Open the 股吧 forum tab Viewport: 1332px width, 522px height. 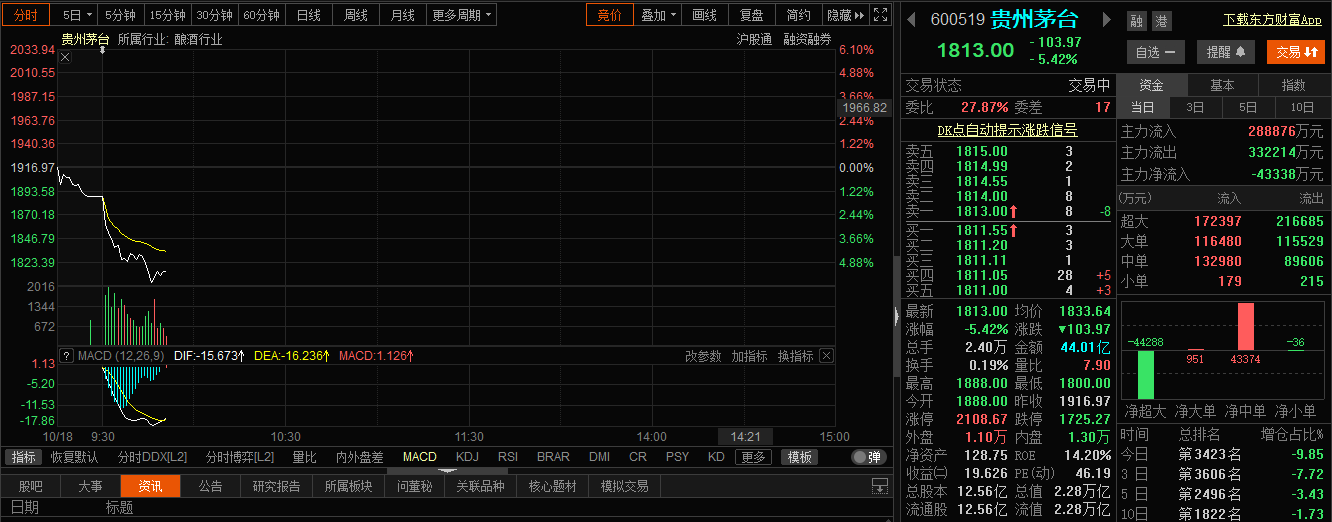click(x=31, y=486)
